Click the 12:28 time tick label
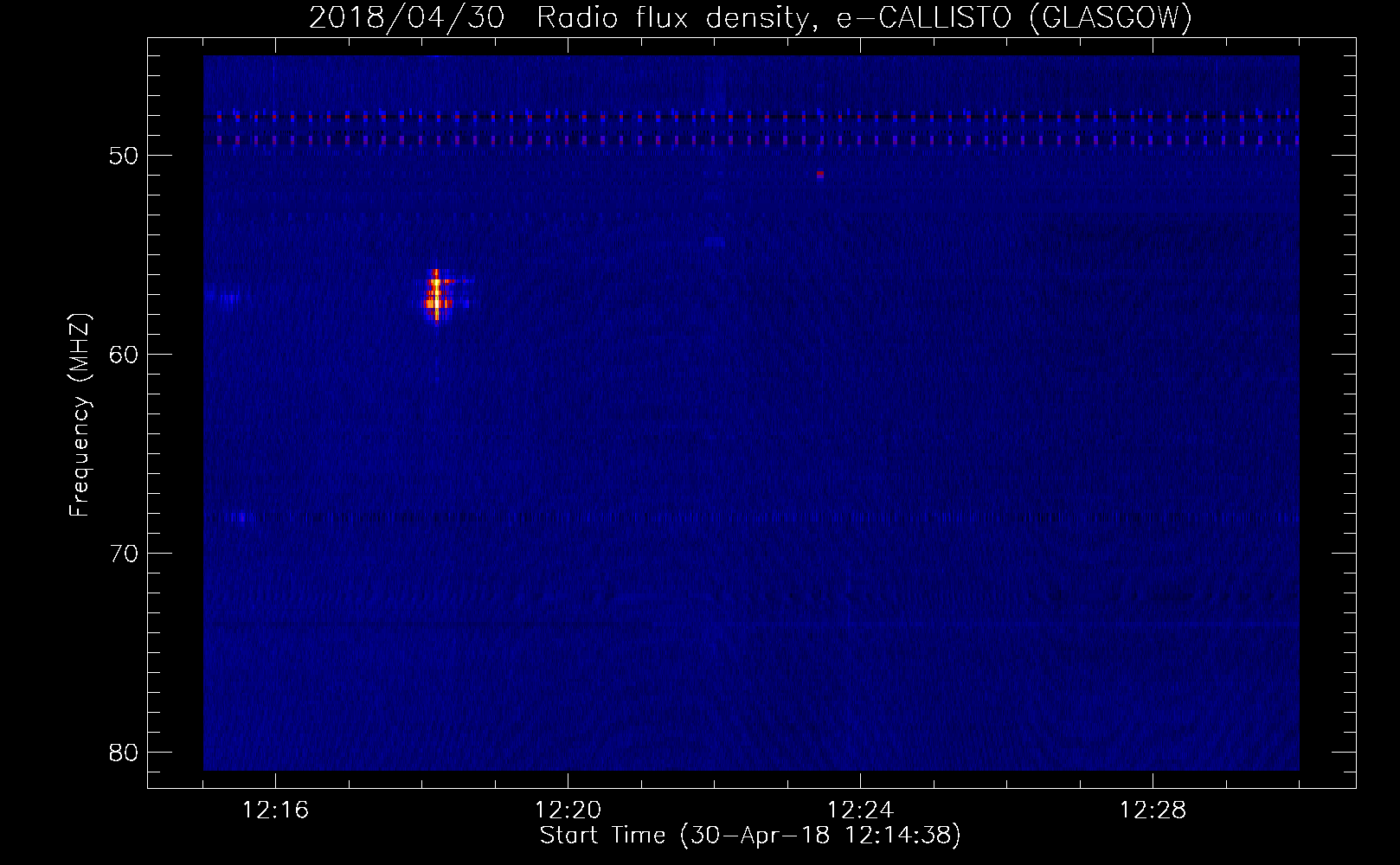 (x=1153, y=811)
